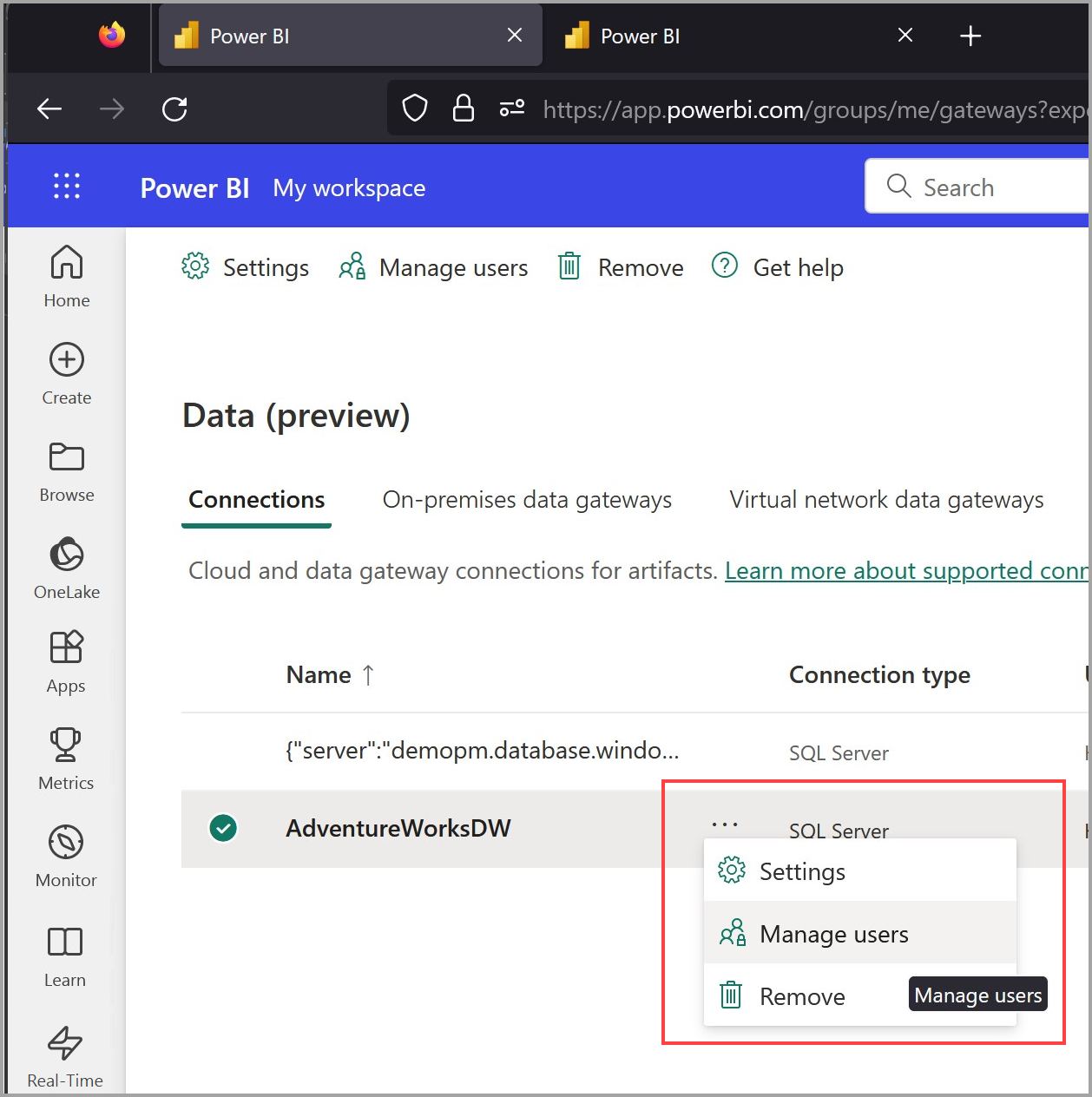
Task: Click SQL Server type in first row
Action: (x=839, y=752)
